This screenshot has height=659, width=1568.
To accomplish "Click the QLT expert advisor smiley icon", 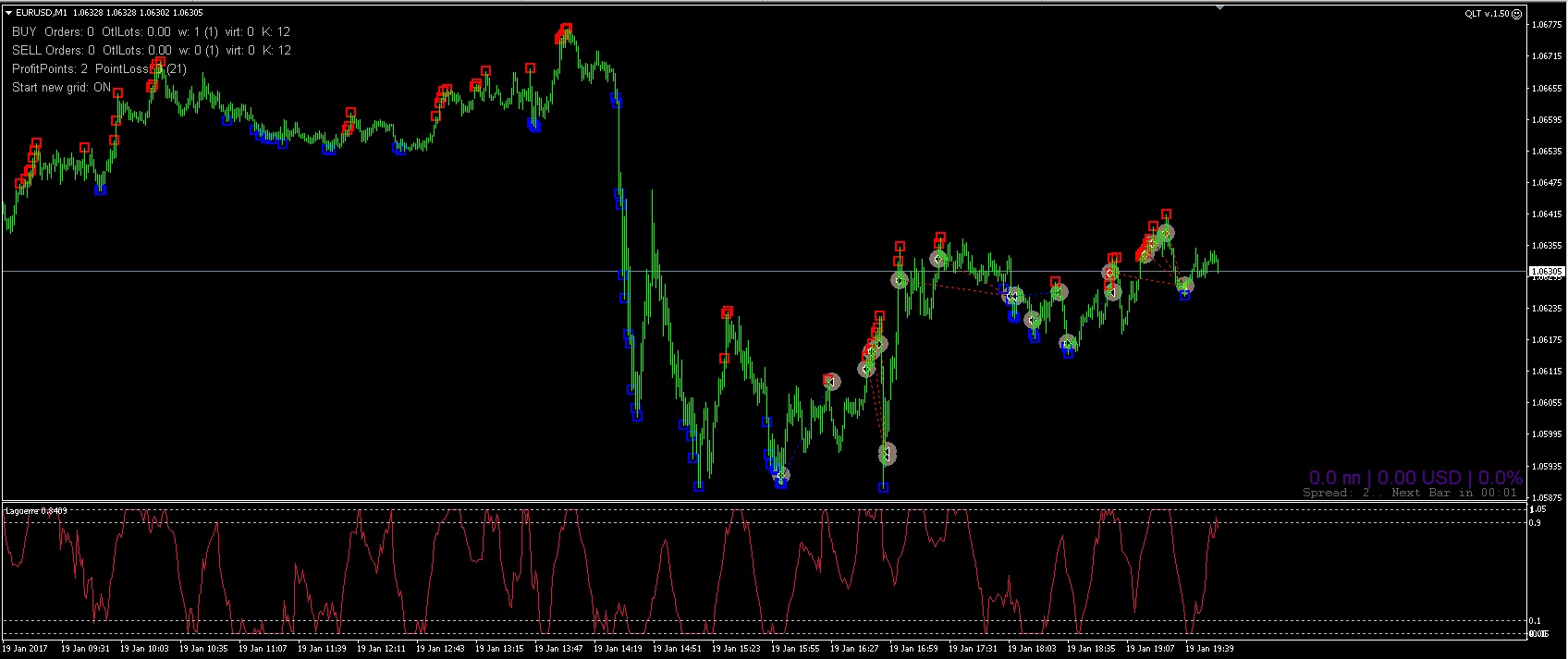I will tap(1517, 14).
